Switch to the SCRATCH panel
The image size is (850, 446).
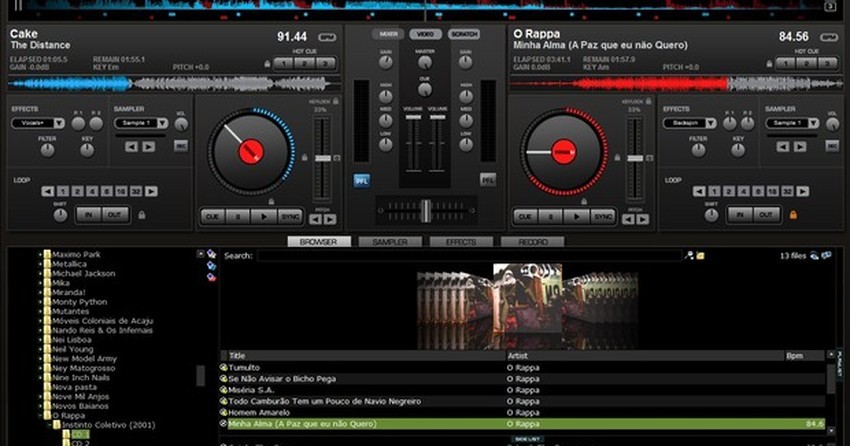tap(464, 34)
